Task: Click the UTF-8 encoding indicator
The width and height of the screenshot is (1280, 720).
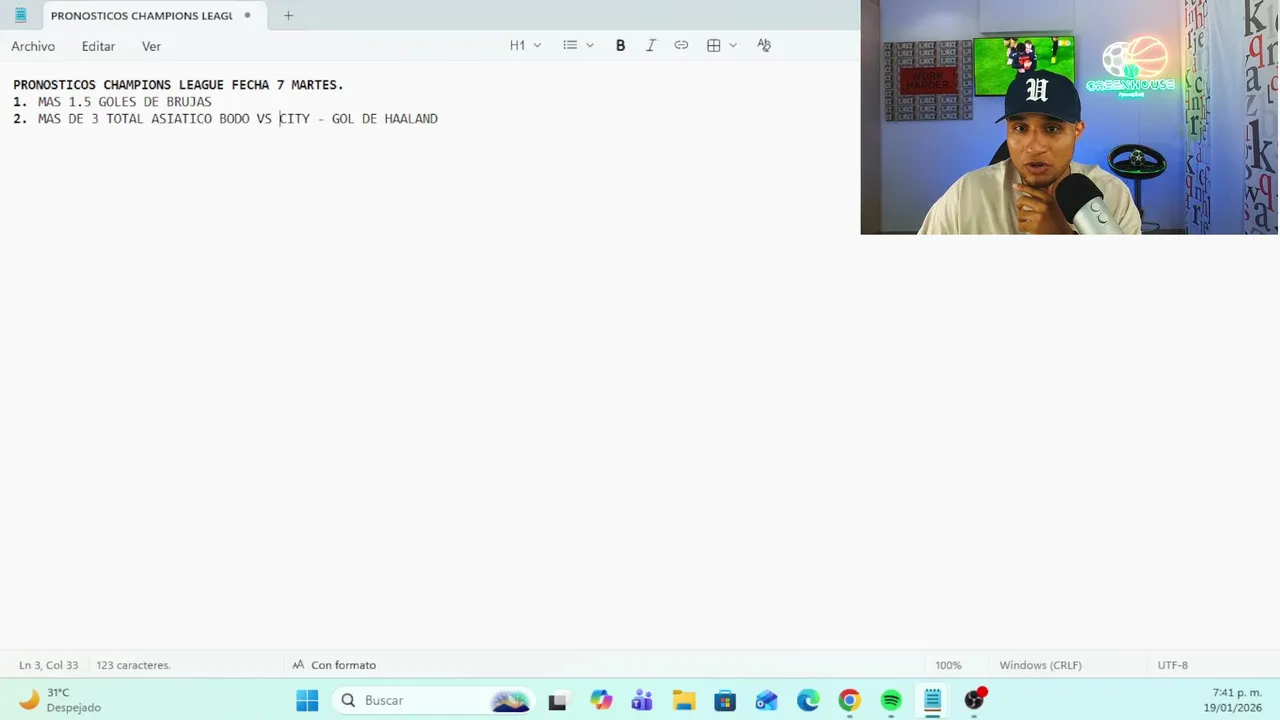Action: (x=1172, y=665)
